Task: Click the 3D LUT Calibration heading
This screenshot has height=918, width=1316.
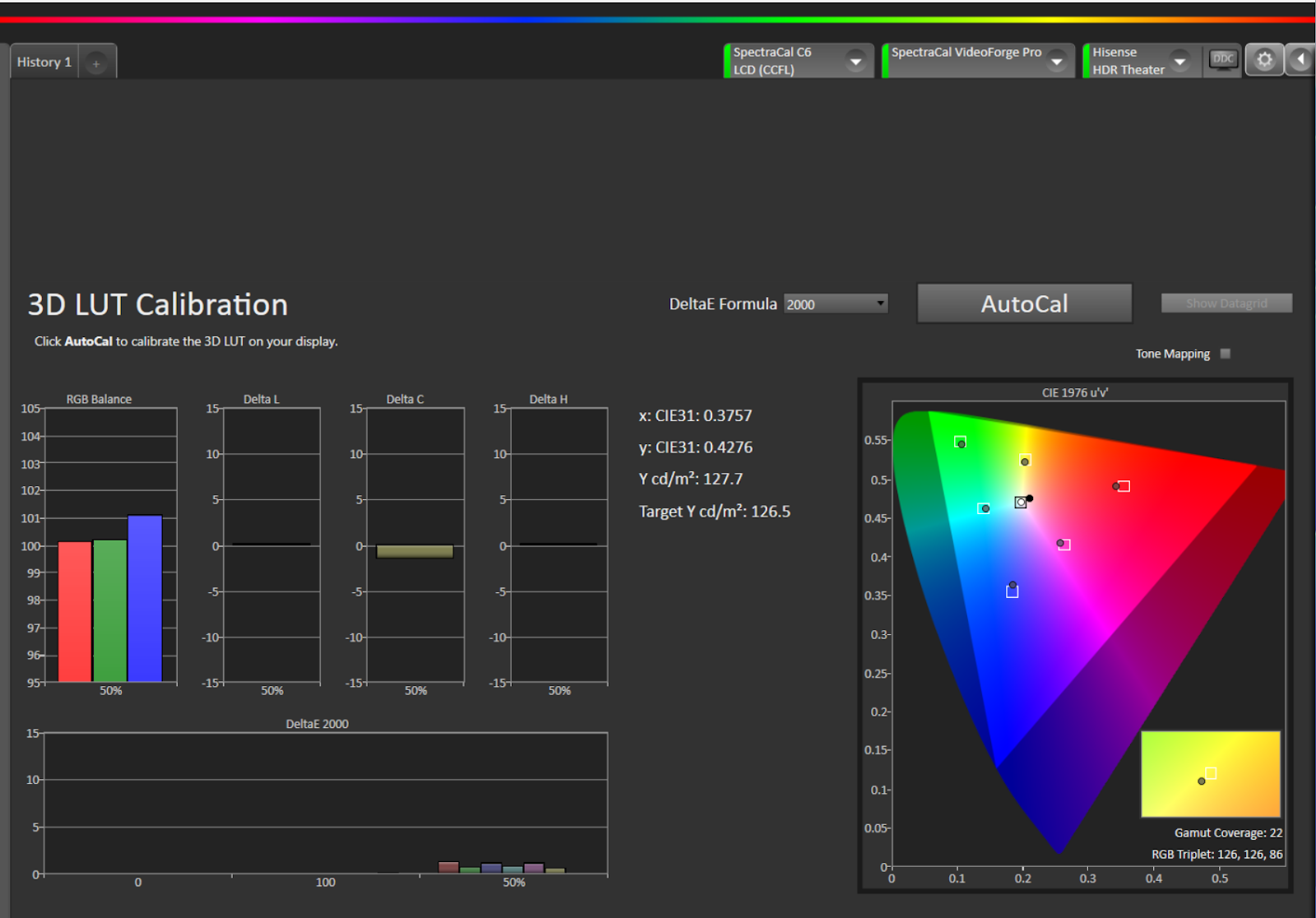Action: pos(158,304)
